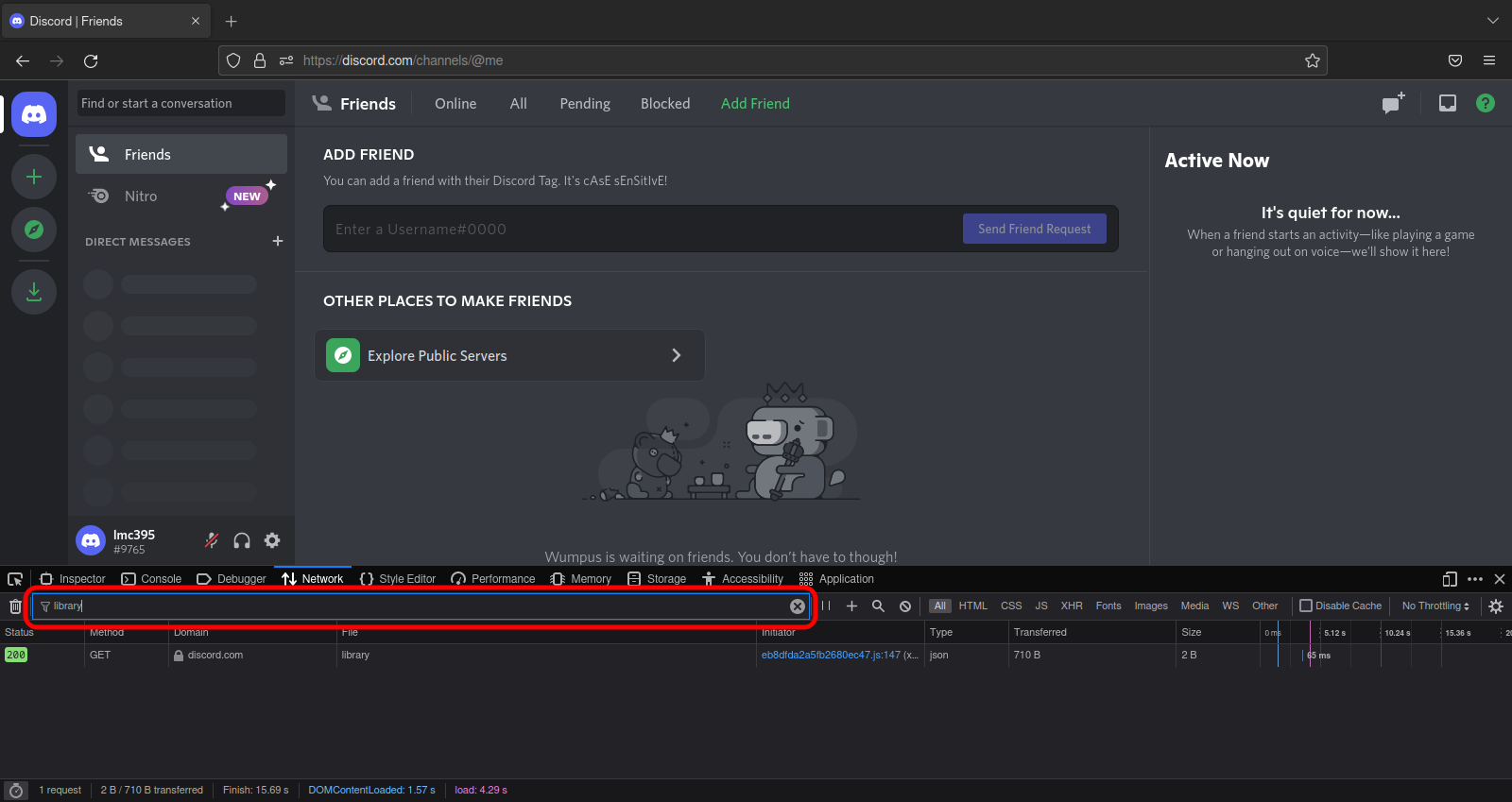Expand Explore Public Servers chevron
The image size is (1512, 802).
[x=676, y=355]
